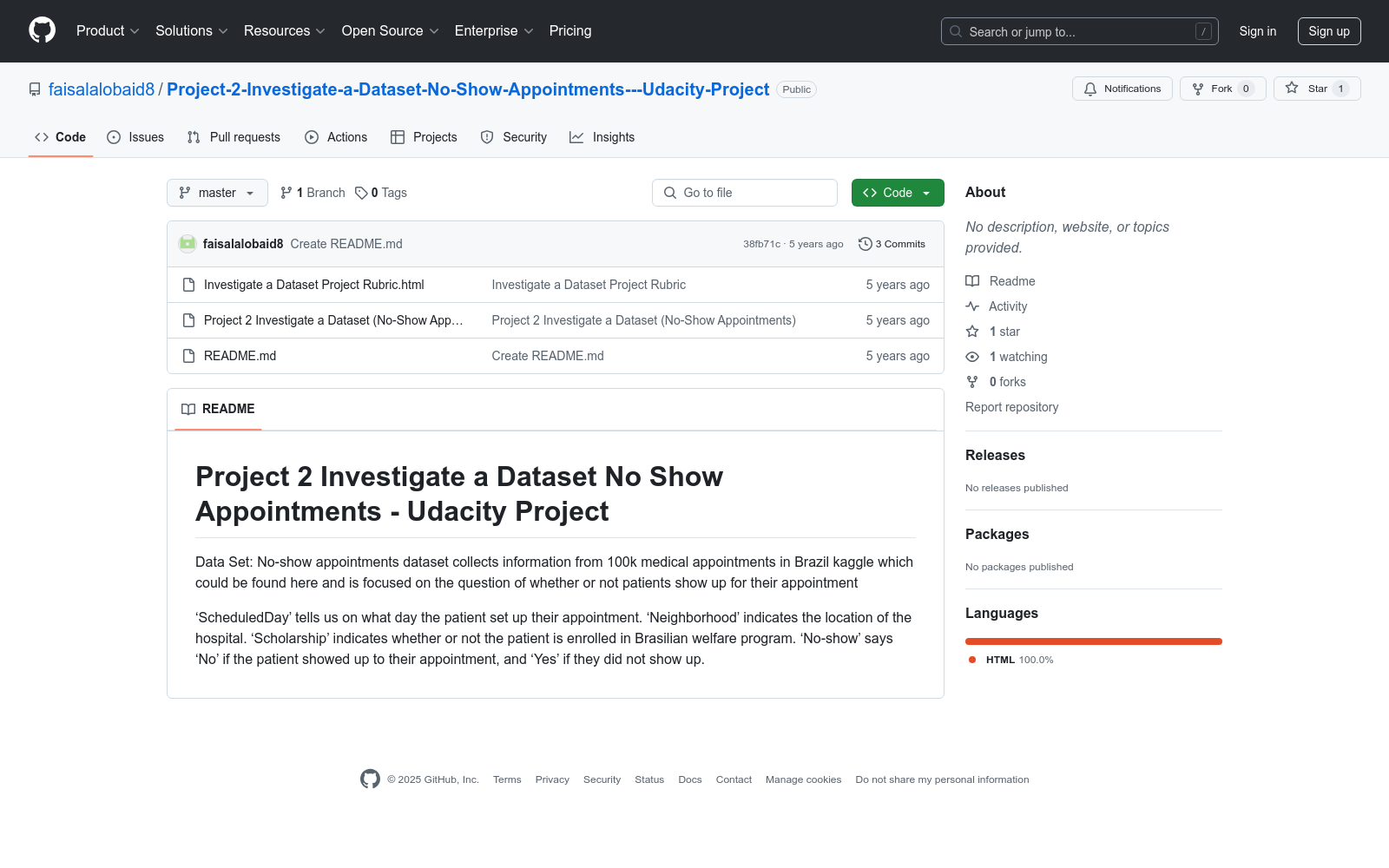This screenshot has width=1389, height=868.
Task: Click the Releases heading link
Action: coord(995,455)
